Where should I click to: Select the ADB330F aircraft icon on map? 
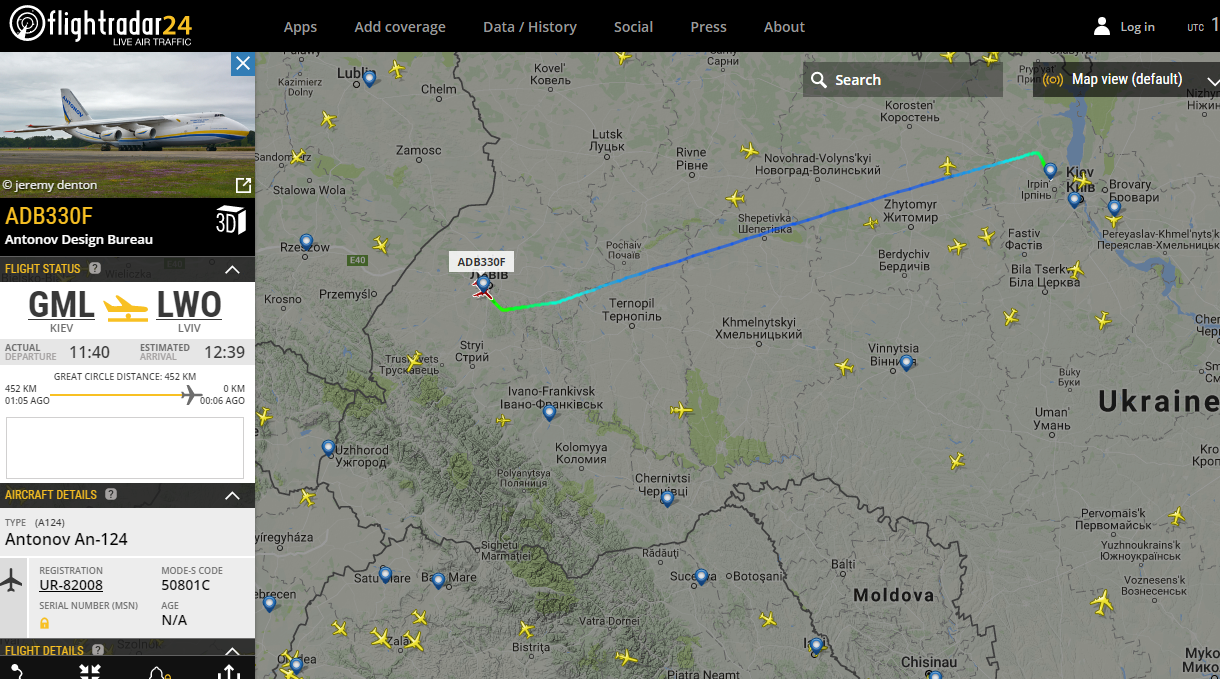(x=483, y=290)
